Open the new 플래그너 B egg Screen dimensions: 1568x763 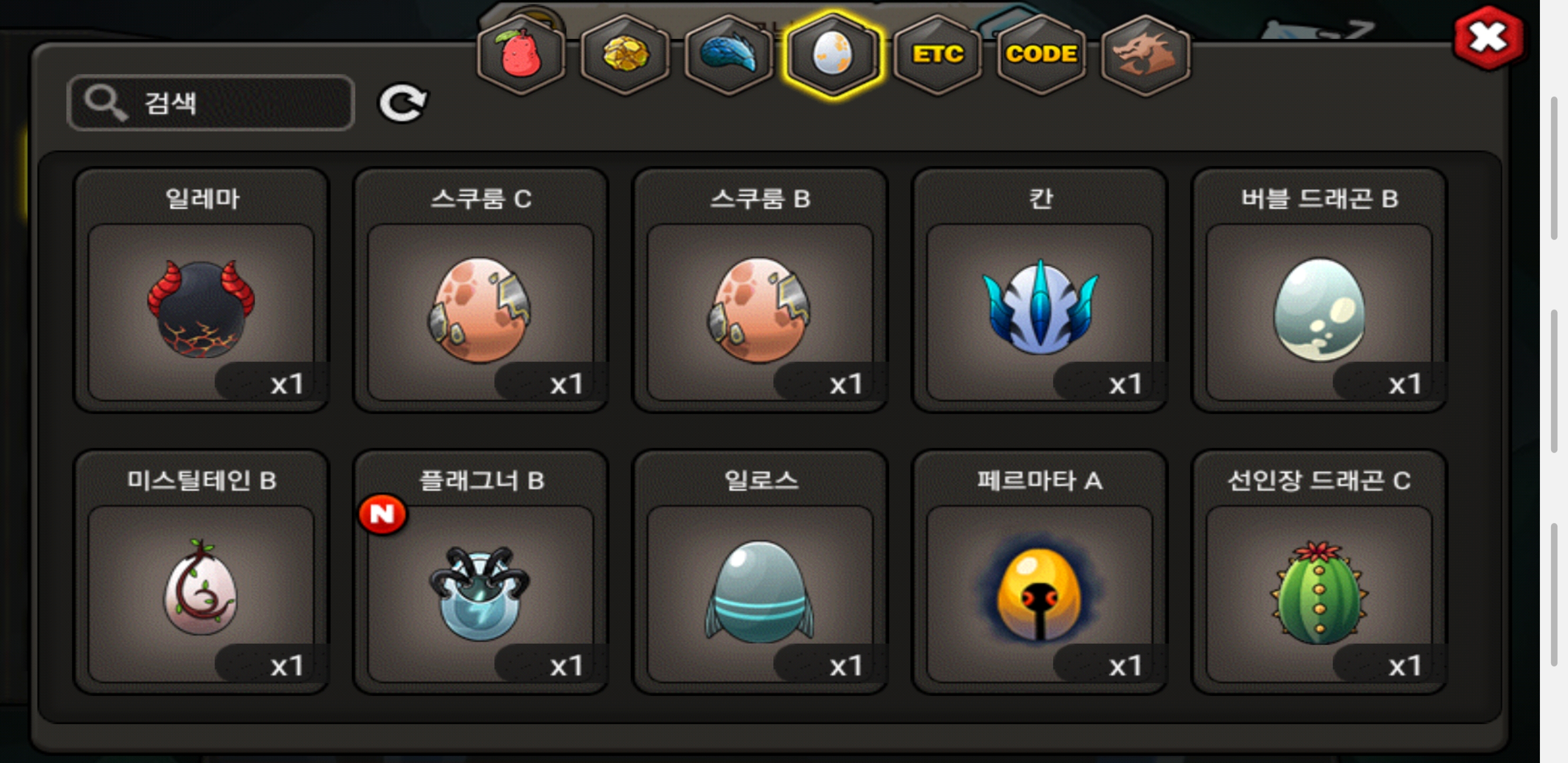tap(481, 572)
